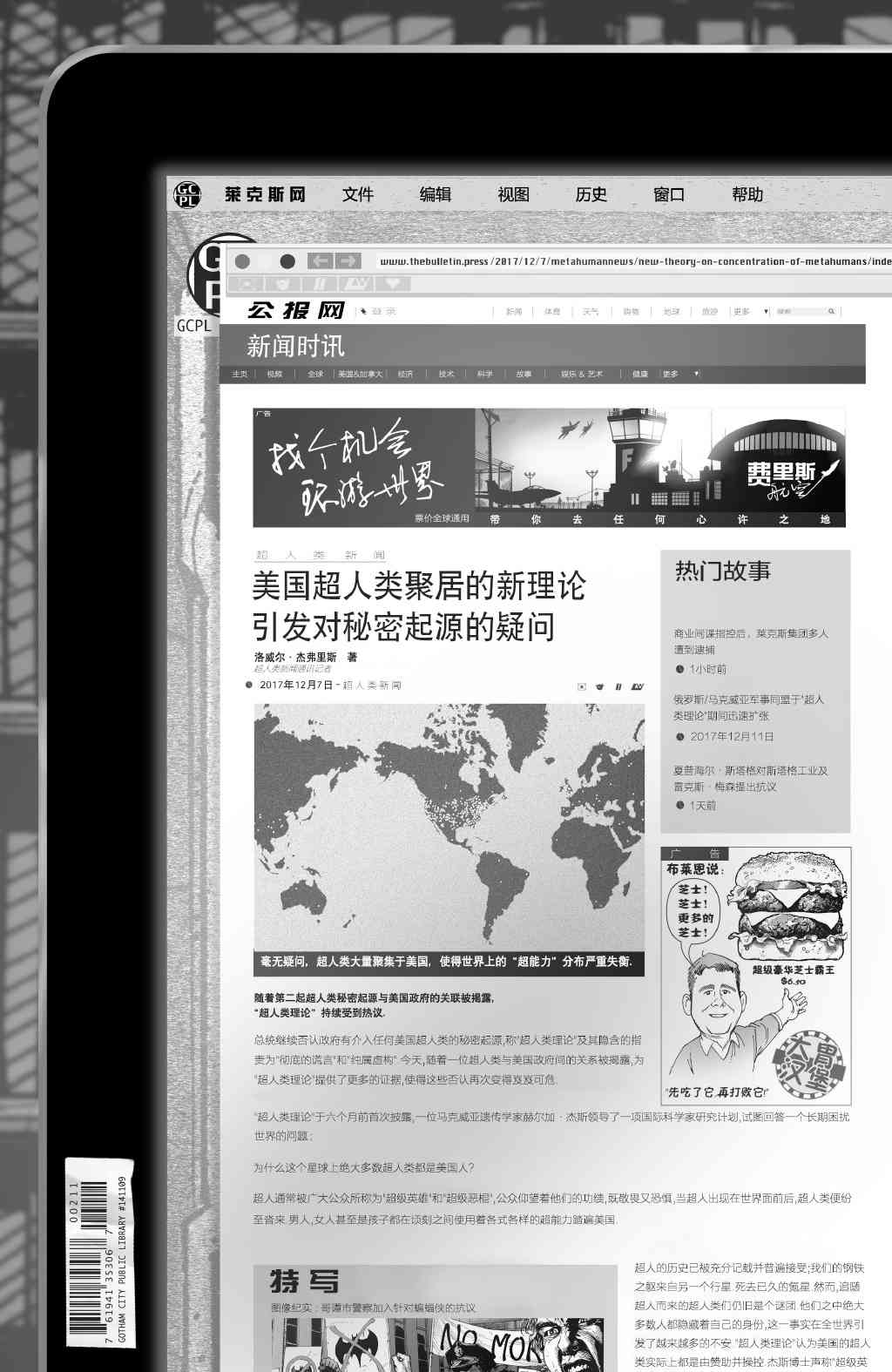This screenshot has width=892, height=1372.
Task: Open the 文件 menu
Action: [x=357, y=194]
